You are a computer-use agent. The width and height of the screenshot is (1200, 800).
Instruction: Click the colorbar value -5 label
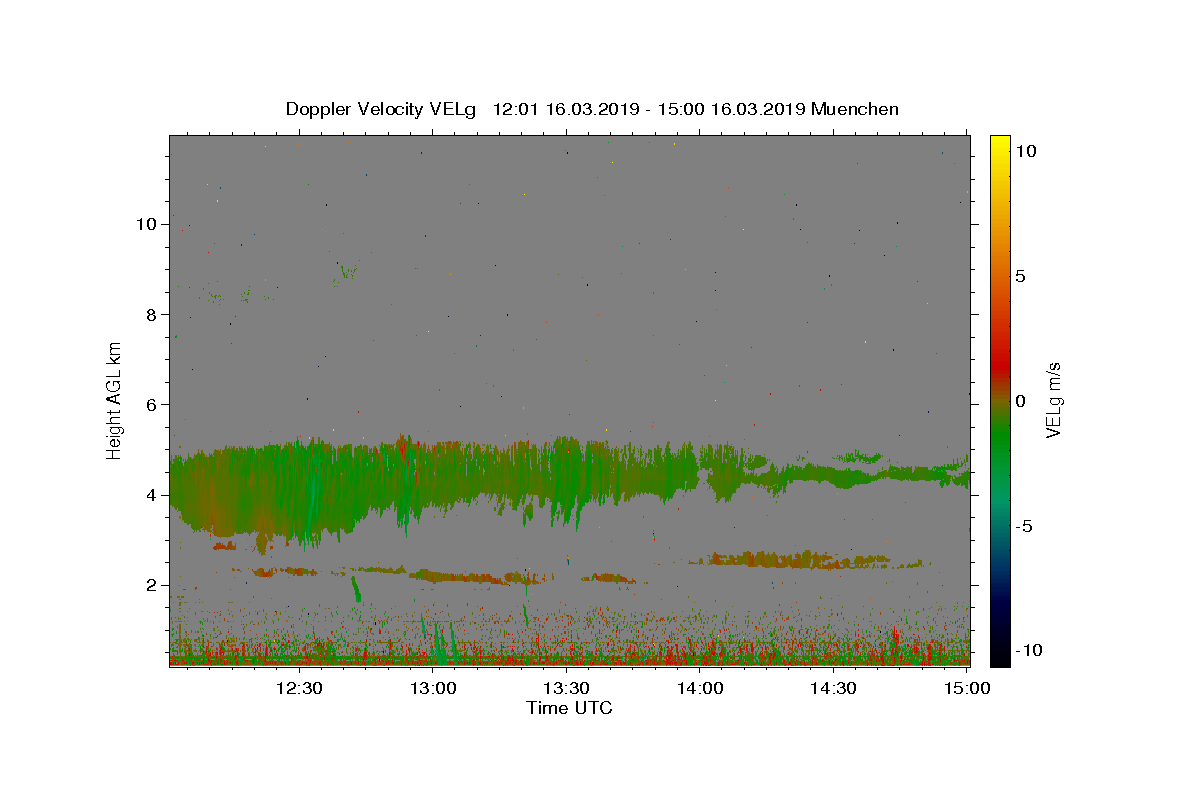1024,526
